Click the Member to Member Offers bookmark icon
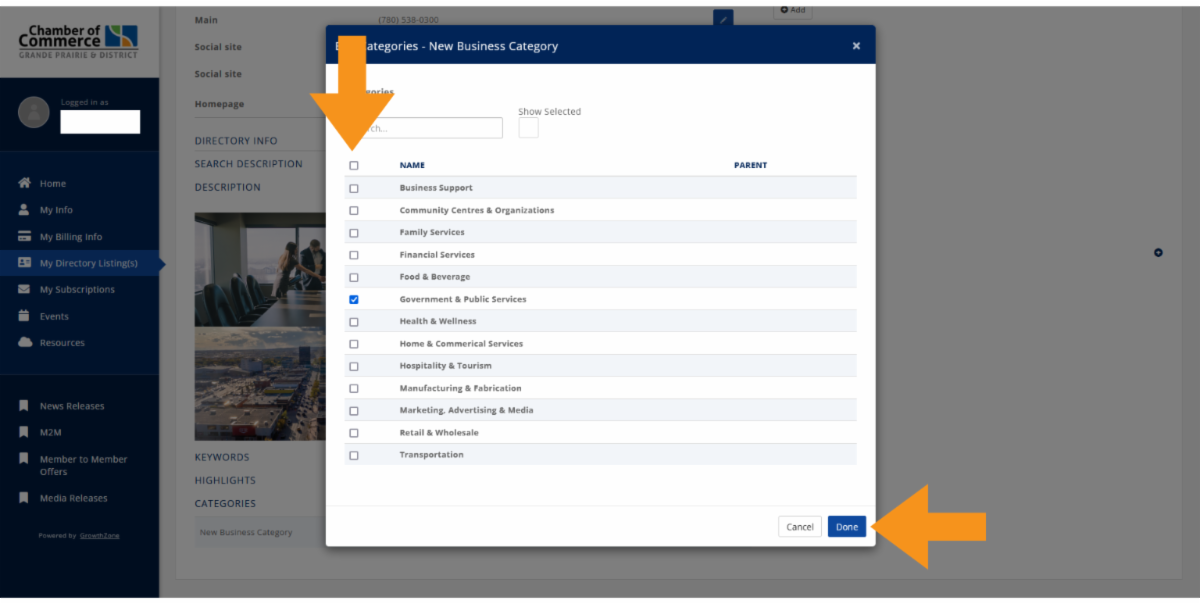The image size is (1200, 604). [x=24, y=459]
